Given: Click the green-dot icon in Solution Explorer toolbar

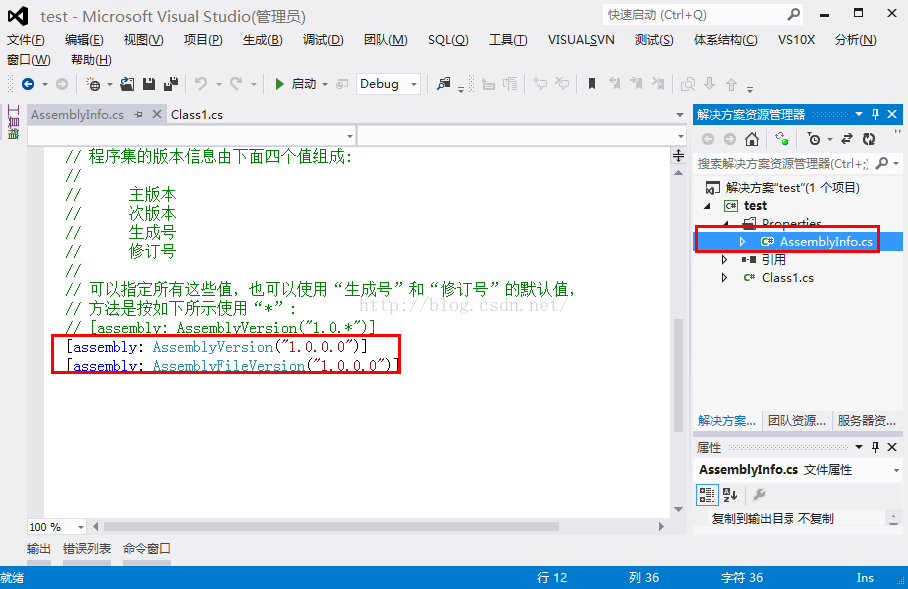Looking at the screenshot, I should click(782, 139).
